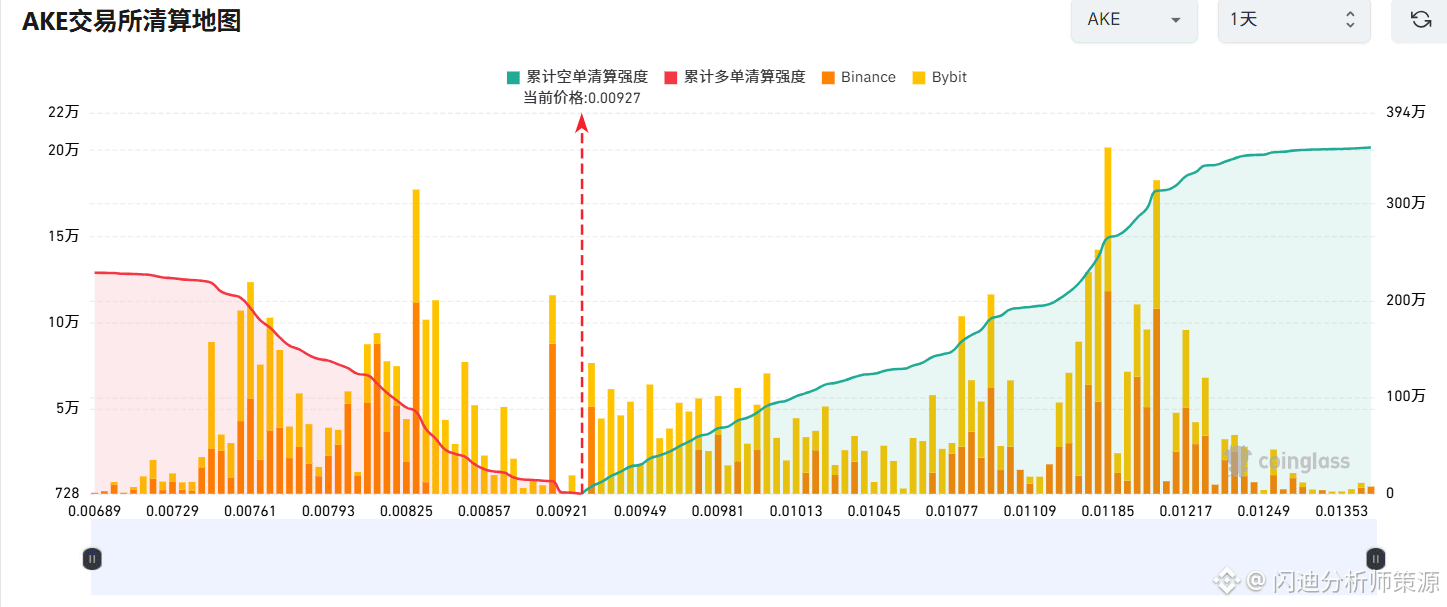Toggle 累计多单清算强度 legend series
The width and height of the screenshot is (1447, 607).
click(x=735, y=77)
